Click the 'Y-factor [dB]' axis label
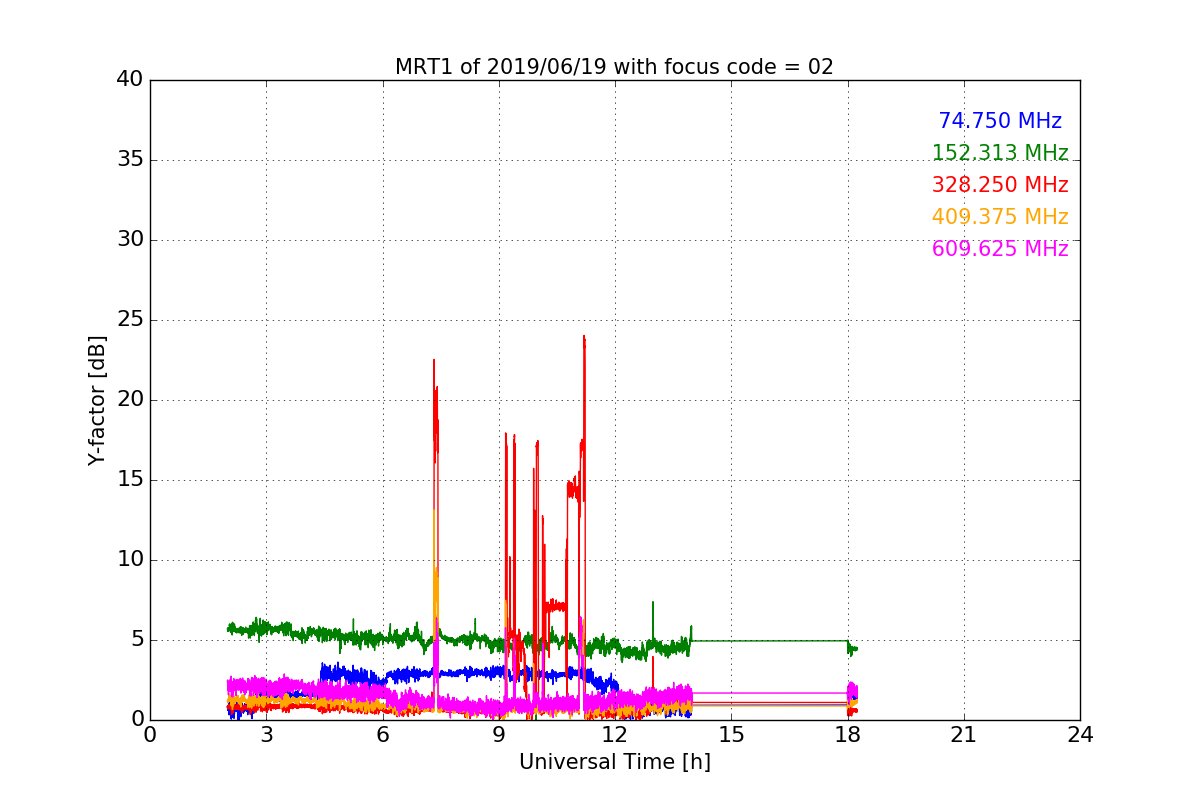The width and height of the screenshot is (1200, 800). 97,400
